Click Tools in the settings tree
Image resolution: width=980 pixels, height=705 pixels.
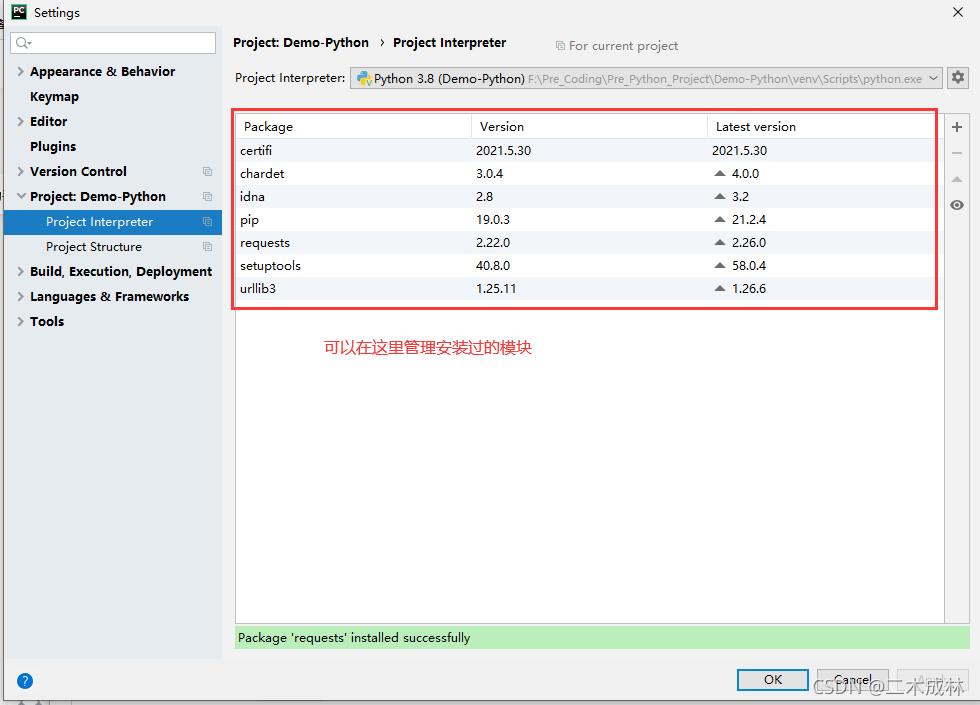point(47,321)
